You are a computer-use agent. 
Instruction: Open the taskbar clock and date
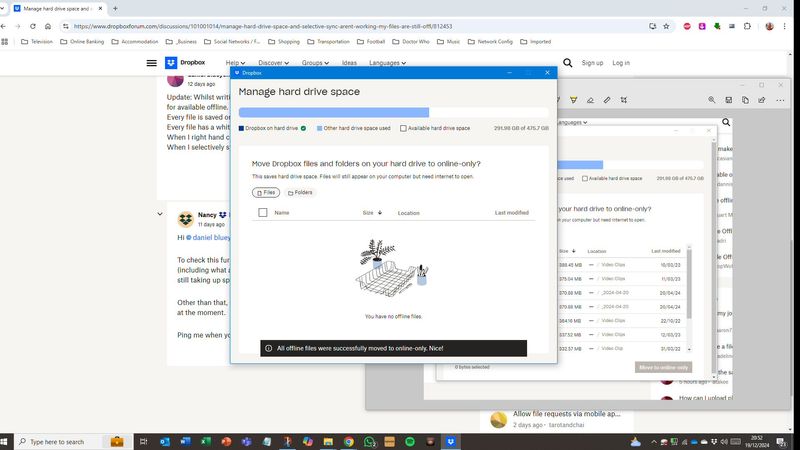coord(759,442)
